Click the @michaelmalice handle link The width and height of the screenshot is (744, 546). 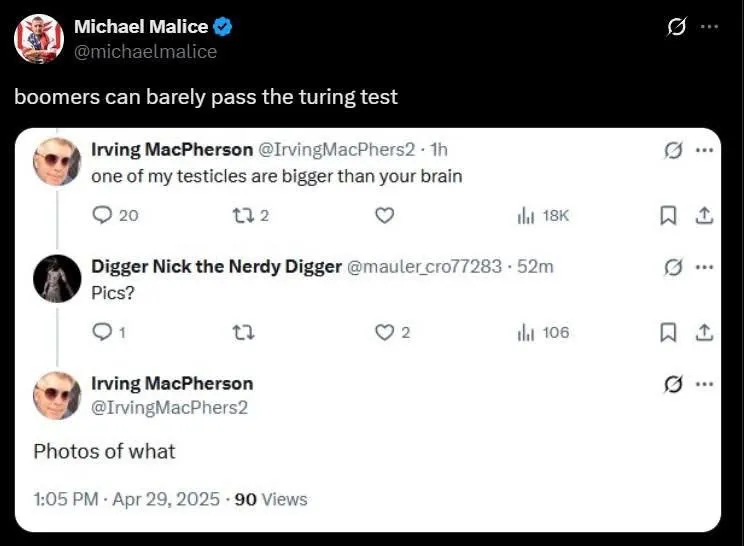pyautogui.click(x=145, y=52)
